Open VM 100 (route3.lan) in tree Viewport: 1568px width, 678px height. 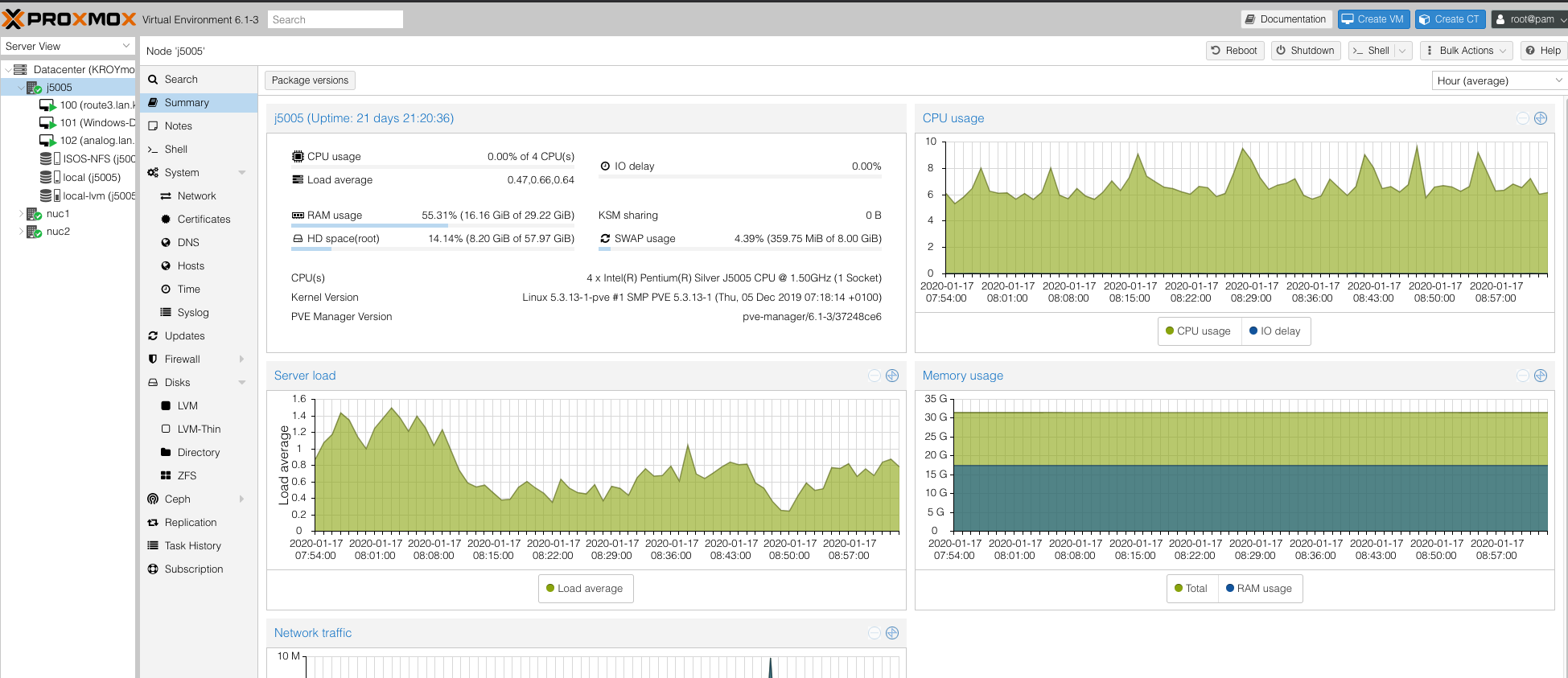point(87,105)
